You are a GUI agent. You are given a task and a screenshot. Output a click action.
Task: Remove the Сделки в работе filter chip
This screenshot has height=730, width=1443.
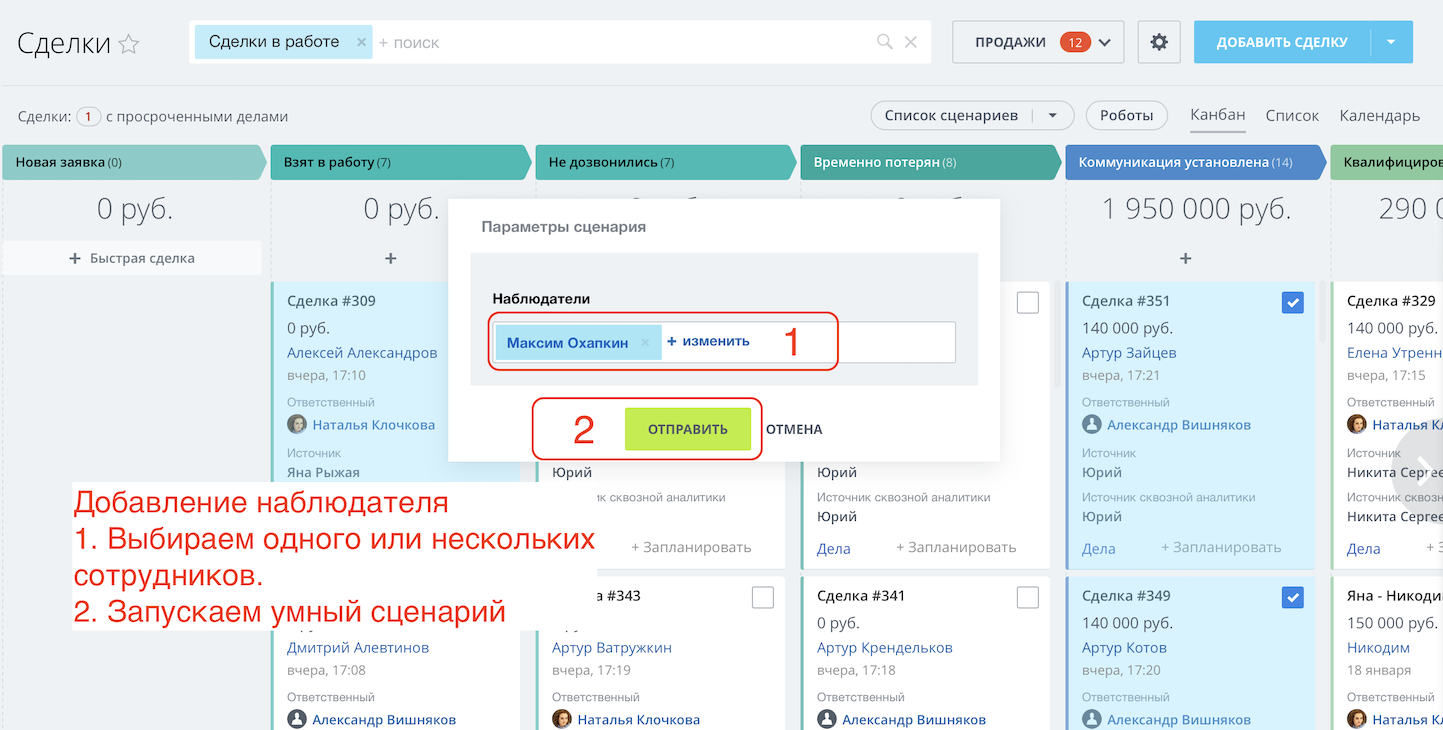[x=361, y=42]
